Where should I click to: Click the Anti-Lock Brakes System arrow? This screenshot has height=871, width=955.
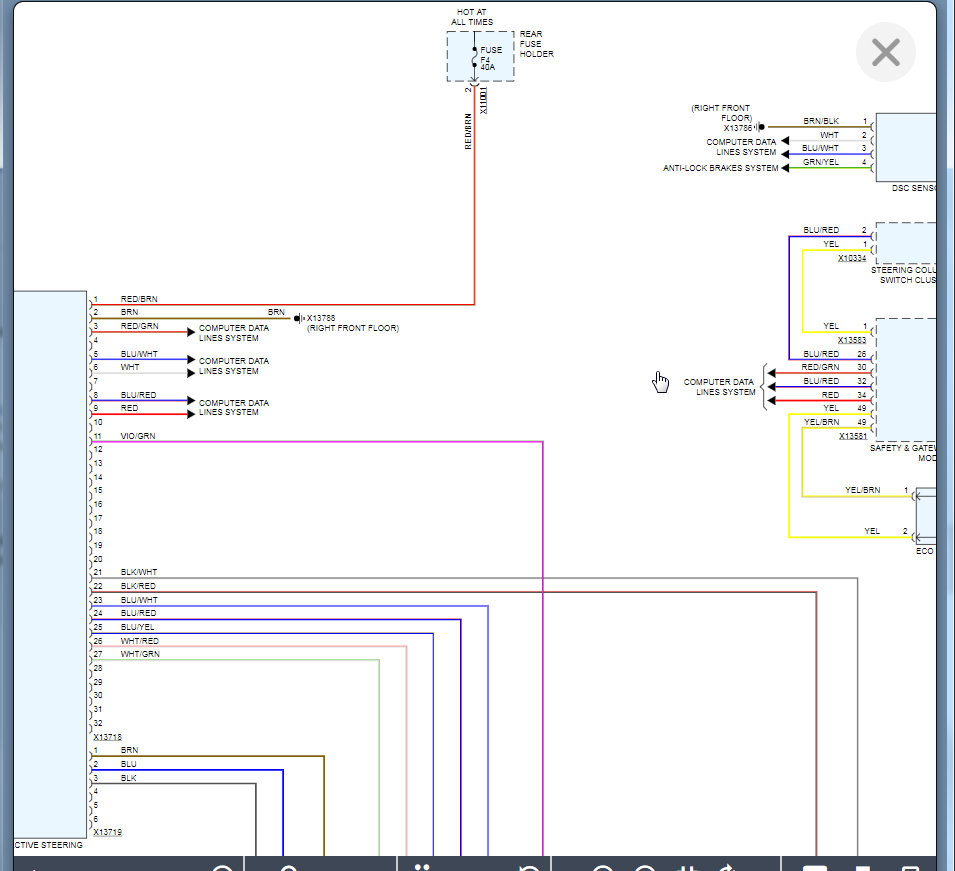click(x=786, y=168)
